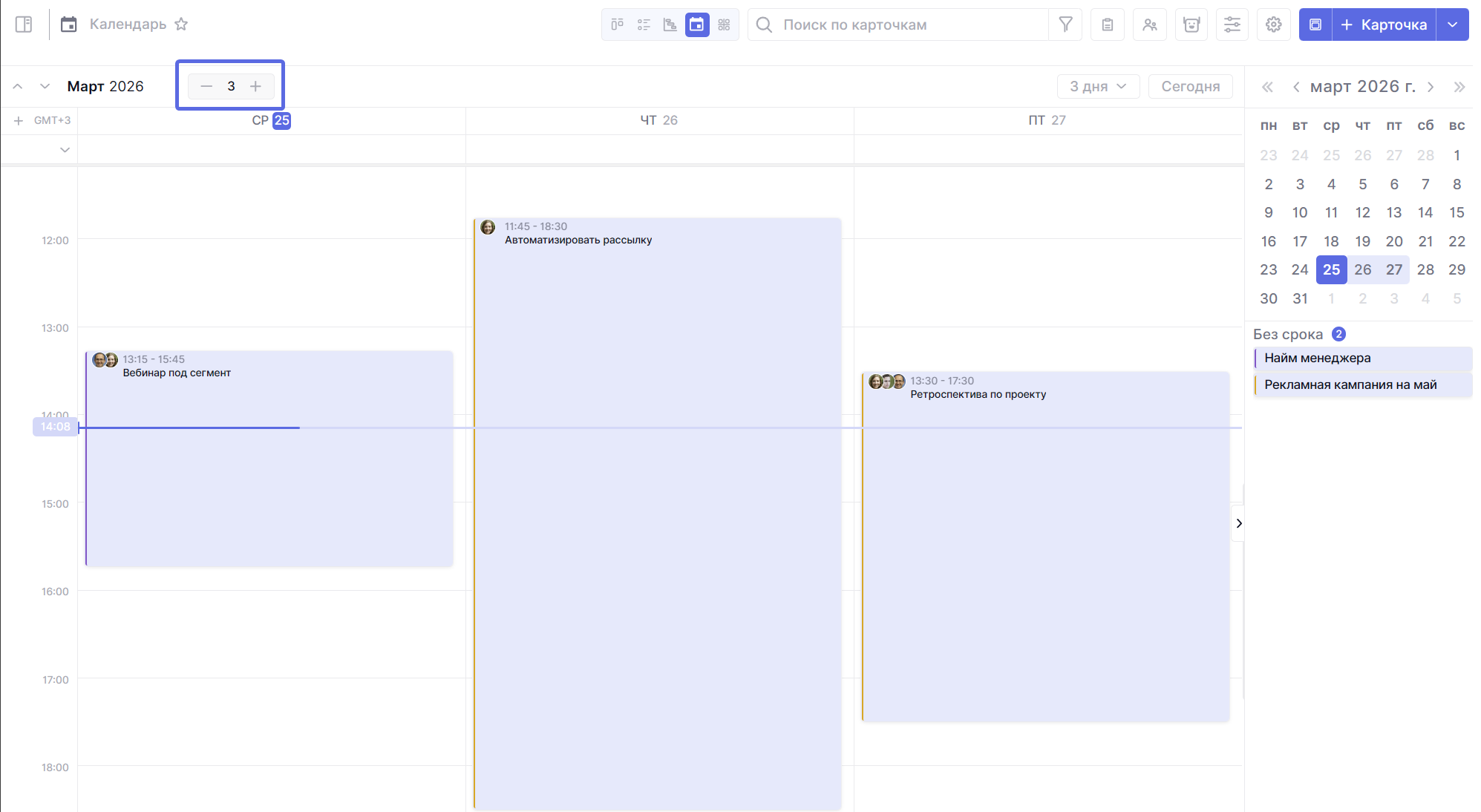
Task: Collapse the right mini-calendar panel
Action: (x=1238, y=523)
